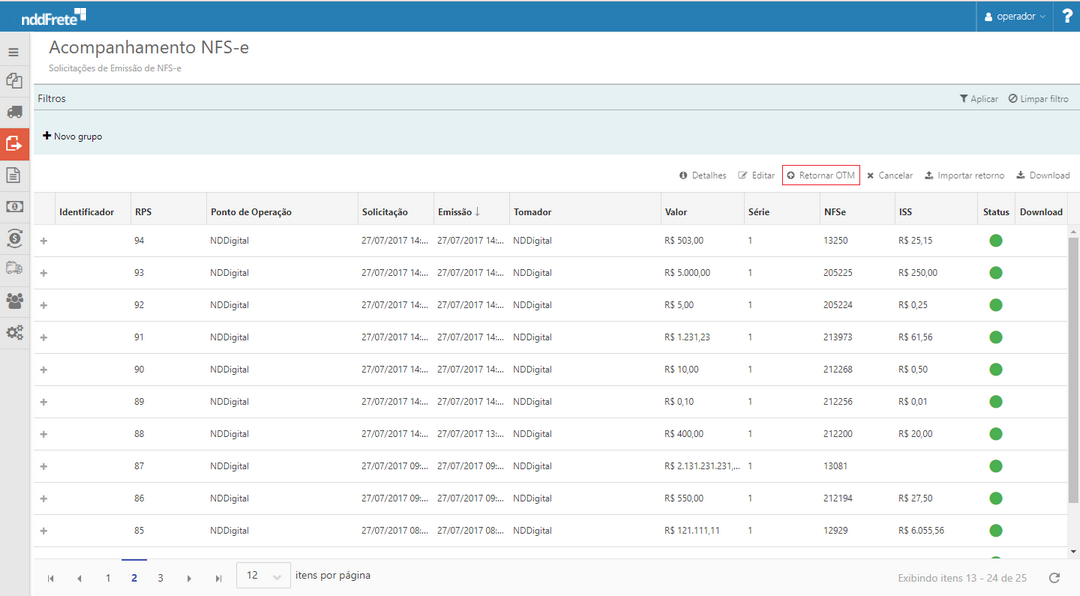Expand the row for RPS 93
Viewport: 1080px width, 596px height.
43,273
